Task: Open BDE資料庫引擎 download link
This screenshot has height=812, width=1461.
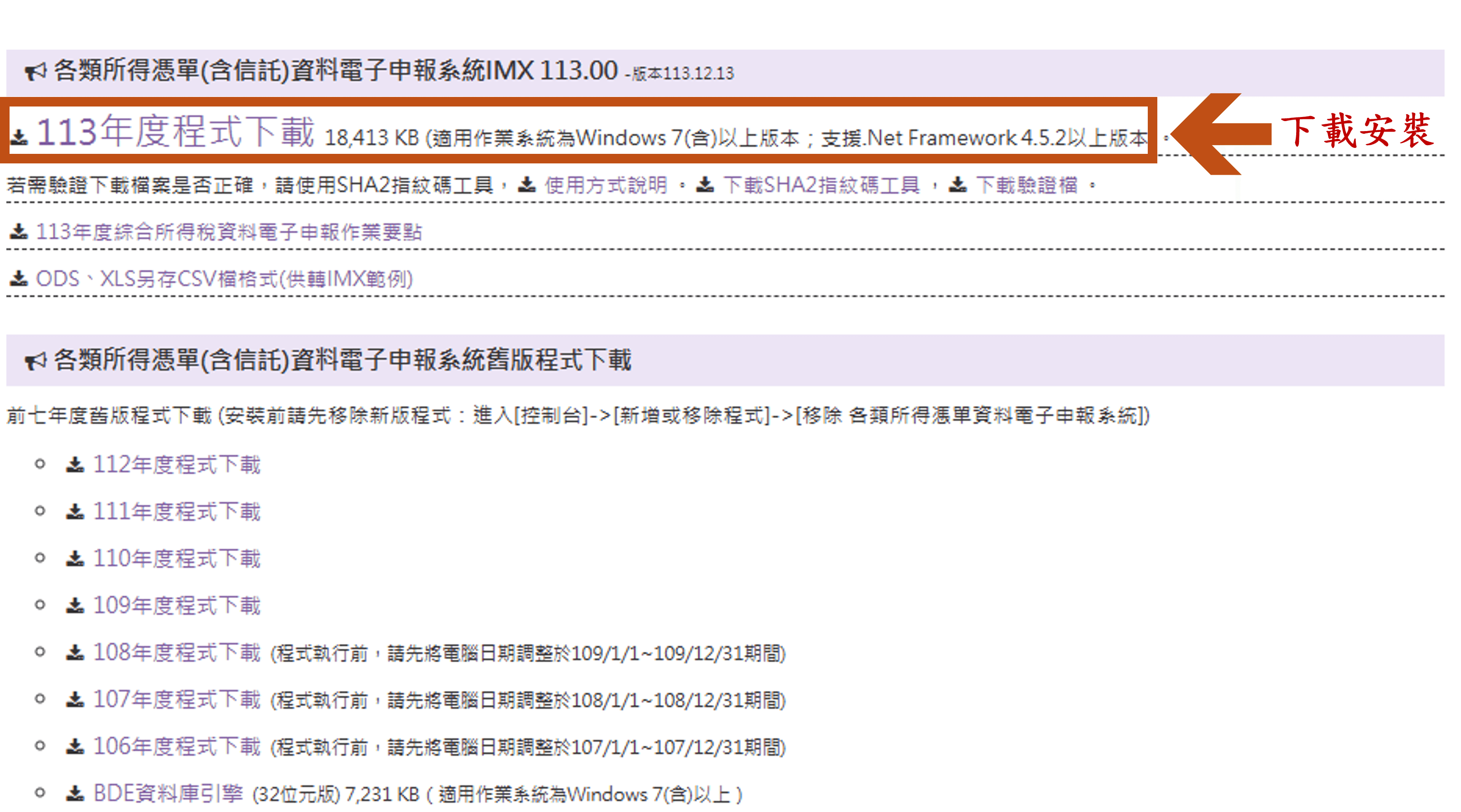Action: click(168, 793)
